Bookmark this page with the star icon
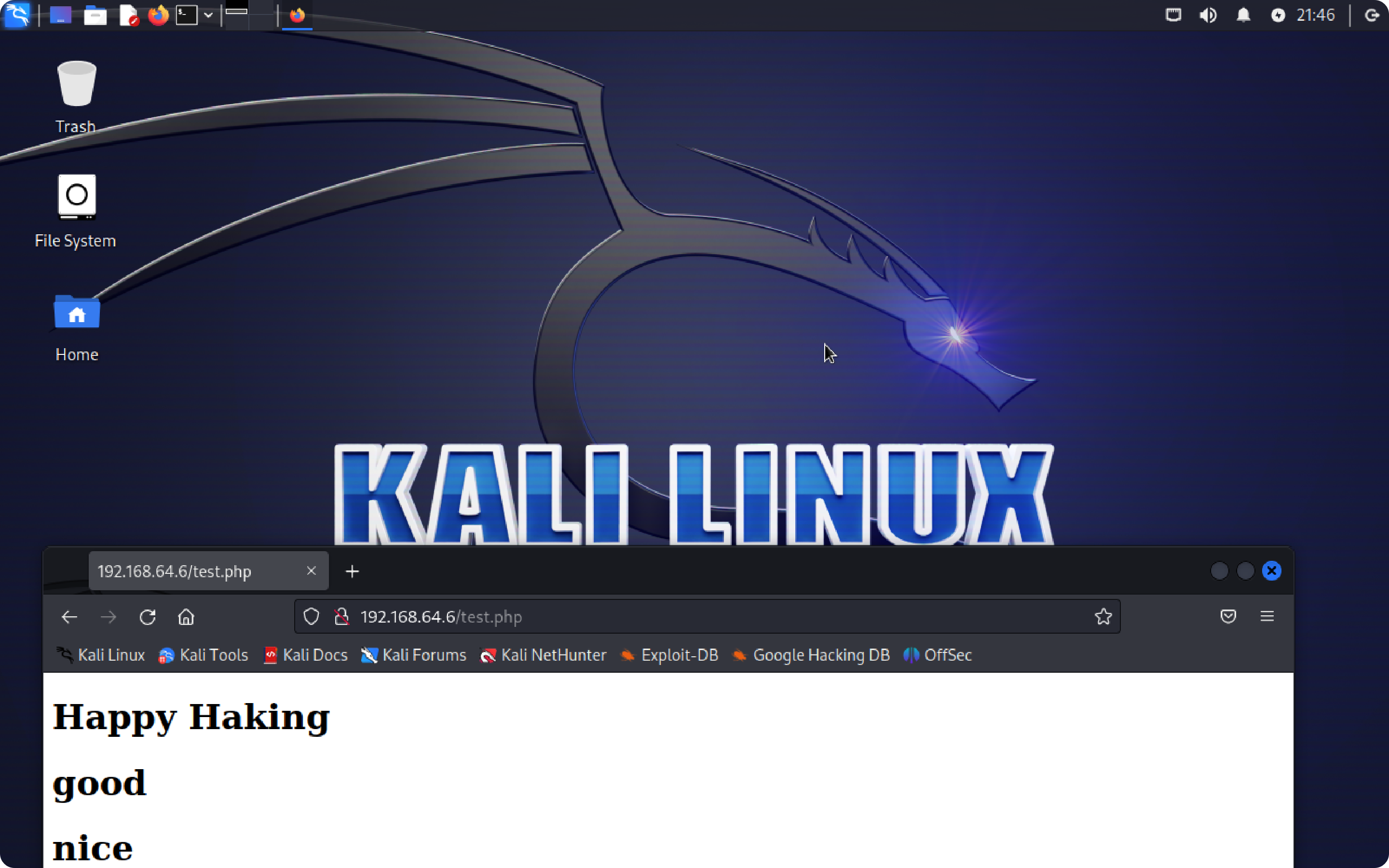1389x868 pixels. [1103, 617]
